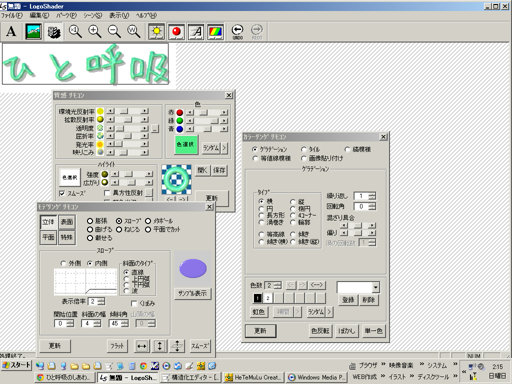Click the landscape image toolbar icon
512x384 pixels.
point(33,32)
